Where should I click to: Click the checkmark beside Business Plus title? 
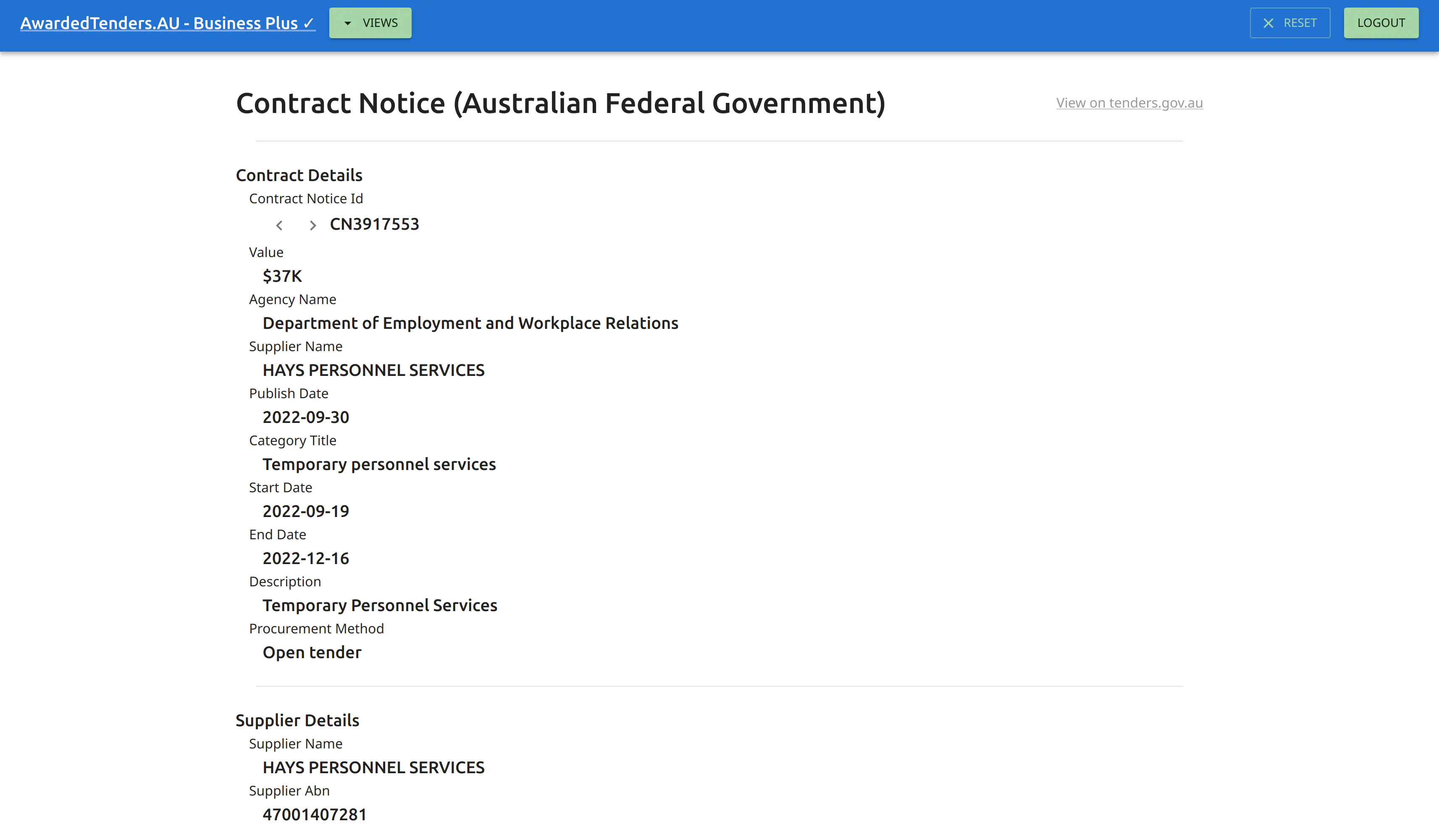click(x=308, y=23)
